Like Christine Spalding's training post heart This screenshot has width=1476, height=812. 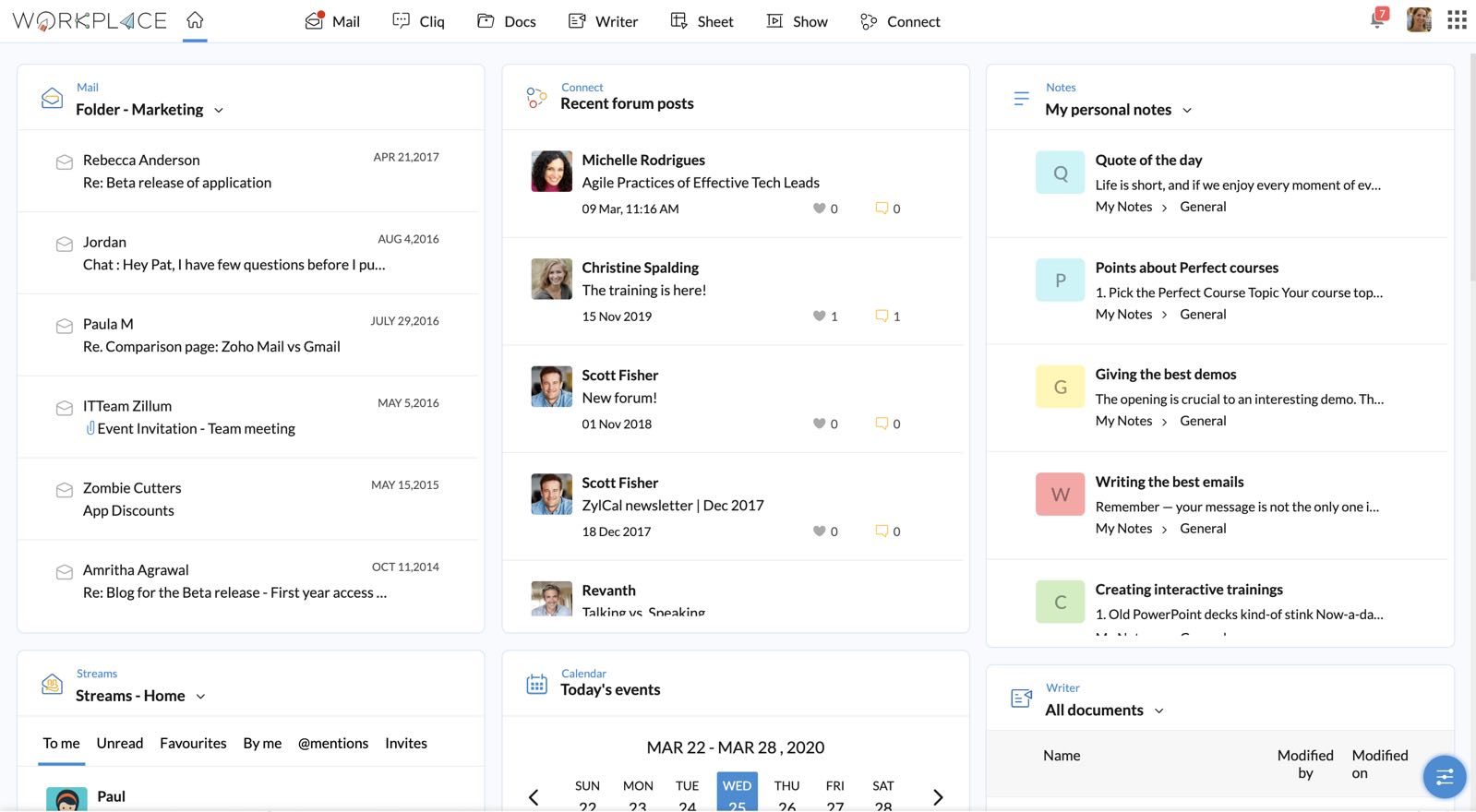[819, 316]
